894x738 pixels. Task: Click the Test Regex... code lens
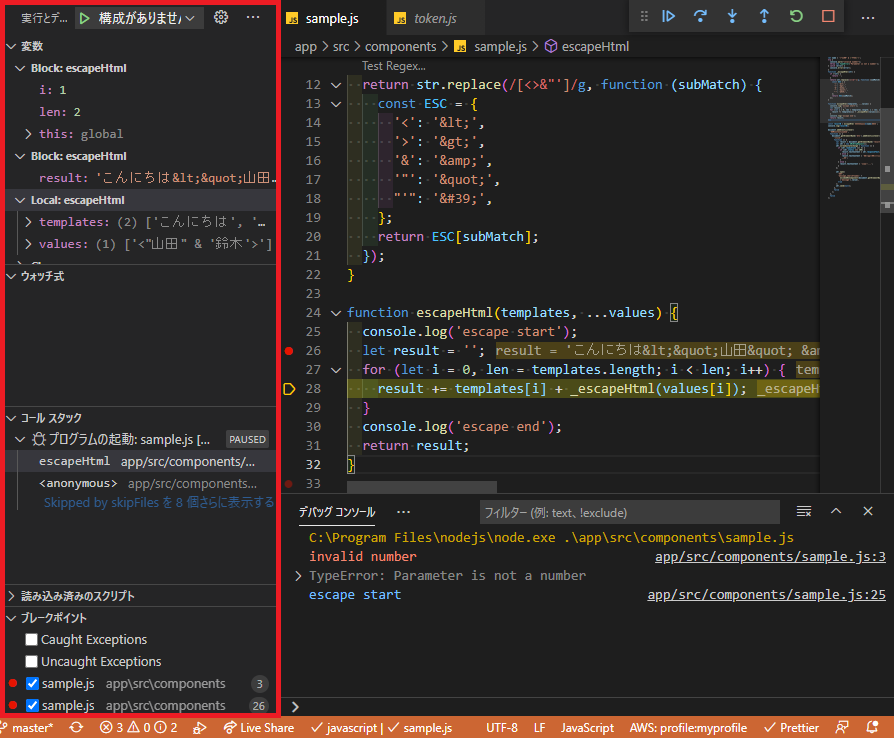coord(393,66)
